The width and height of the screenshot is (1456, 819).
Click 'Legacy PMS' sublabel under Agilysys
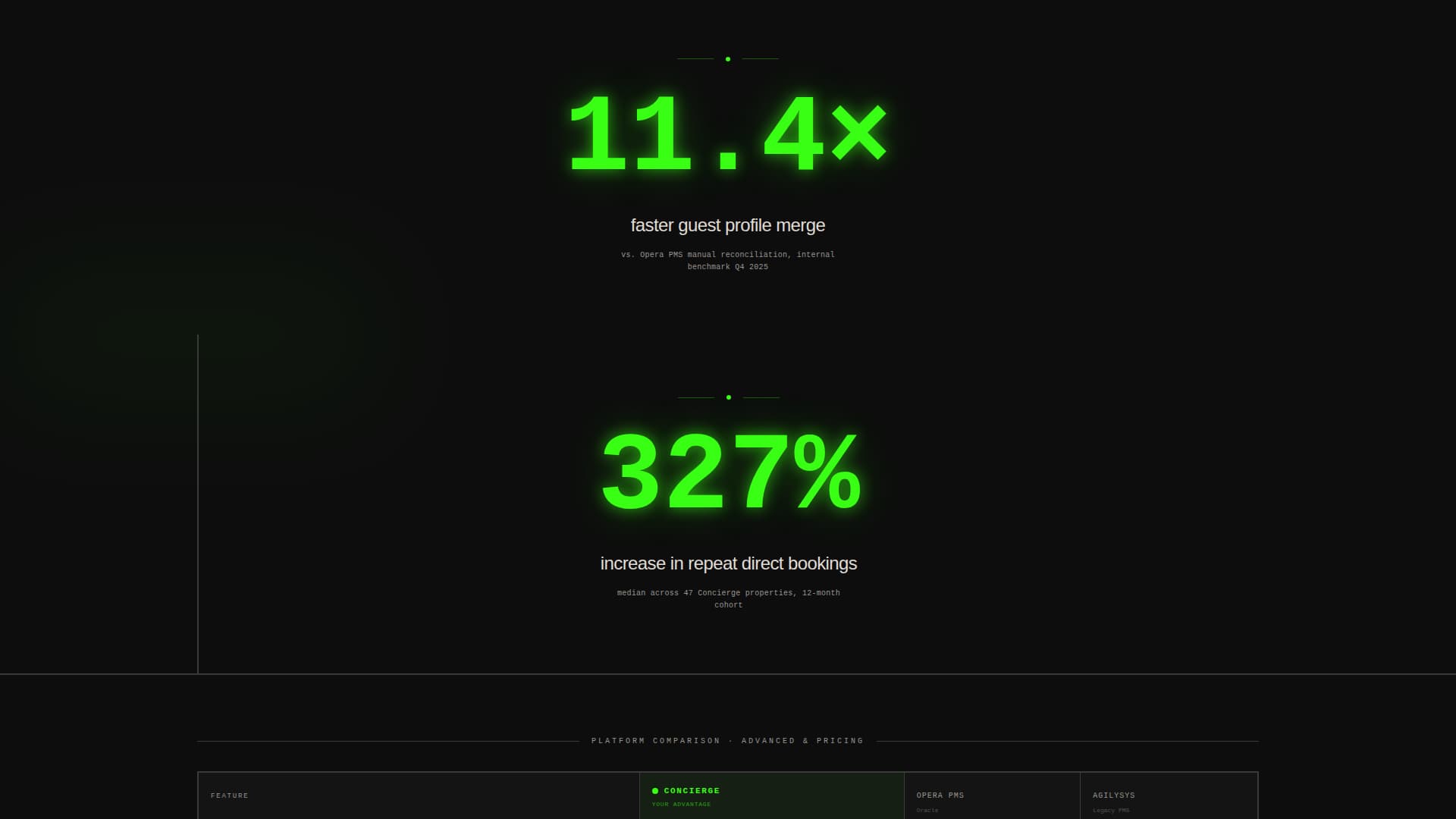point(1111,811)
